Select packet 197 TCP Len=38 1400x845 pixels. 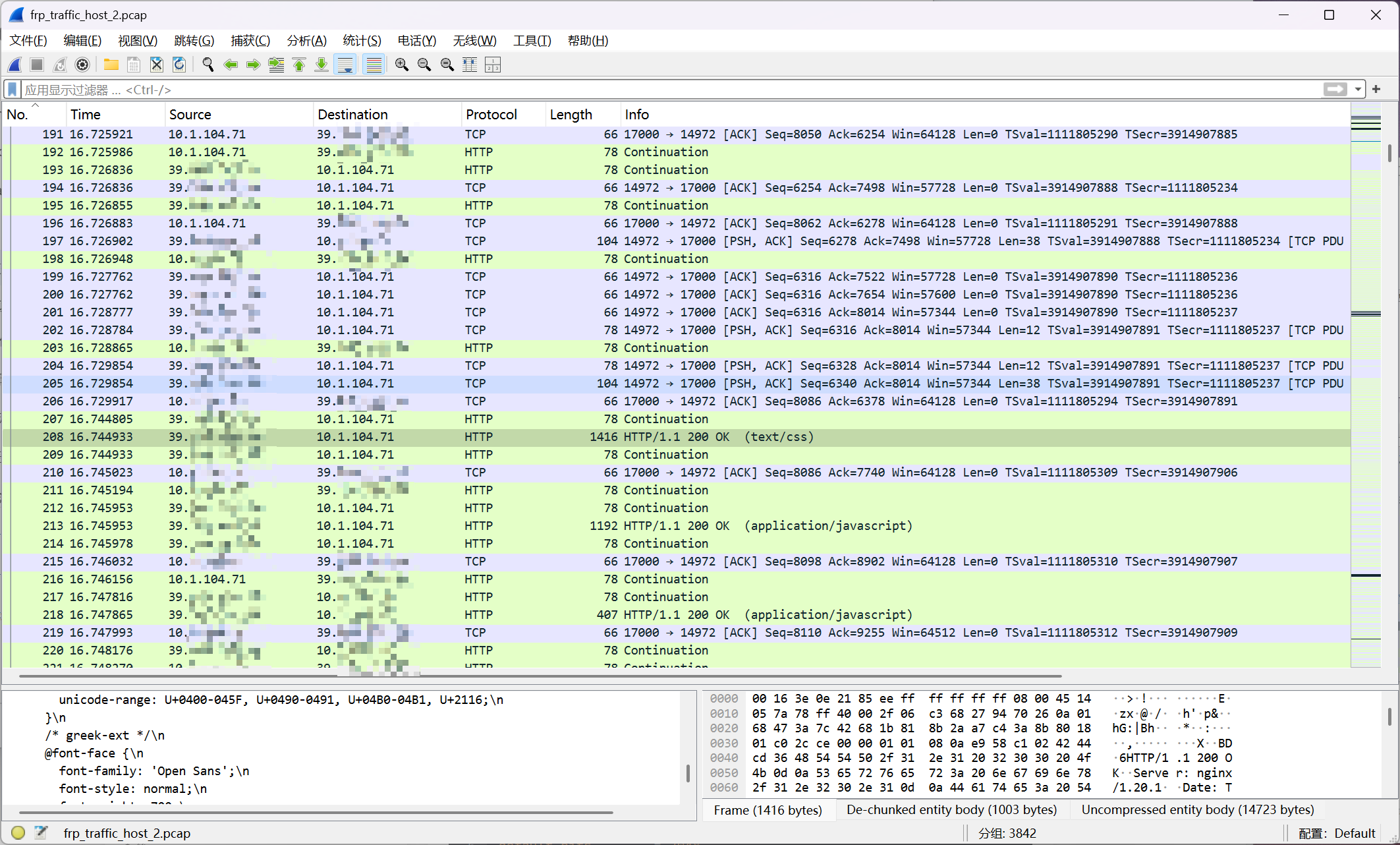click(x=677, y=241)
